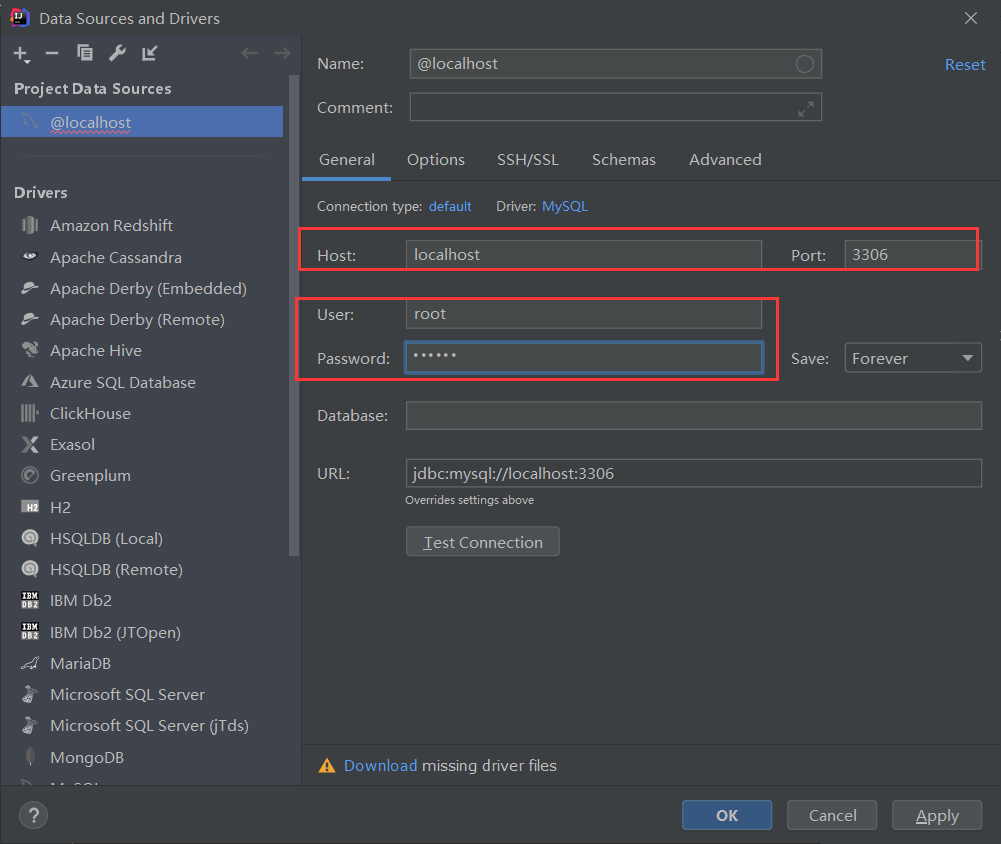
Task: Focus the Database input field
Action: click(693, 416)
